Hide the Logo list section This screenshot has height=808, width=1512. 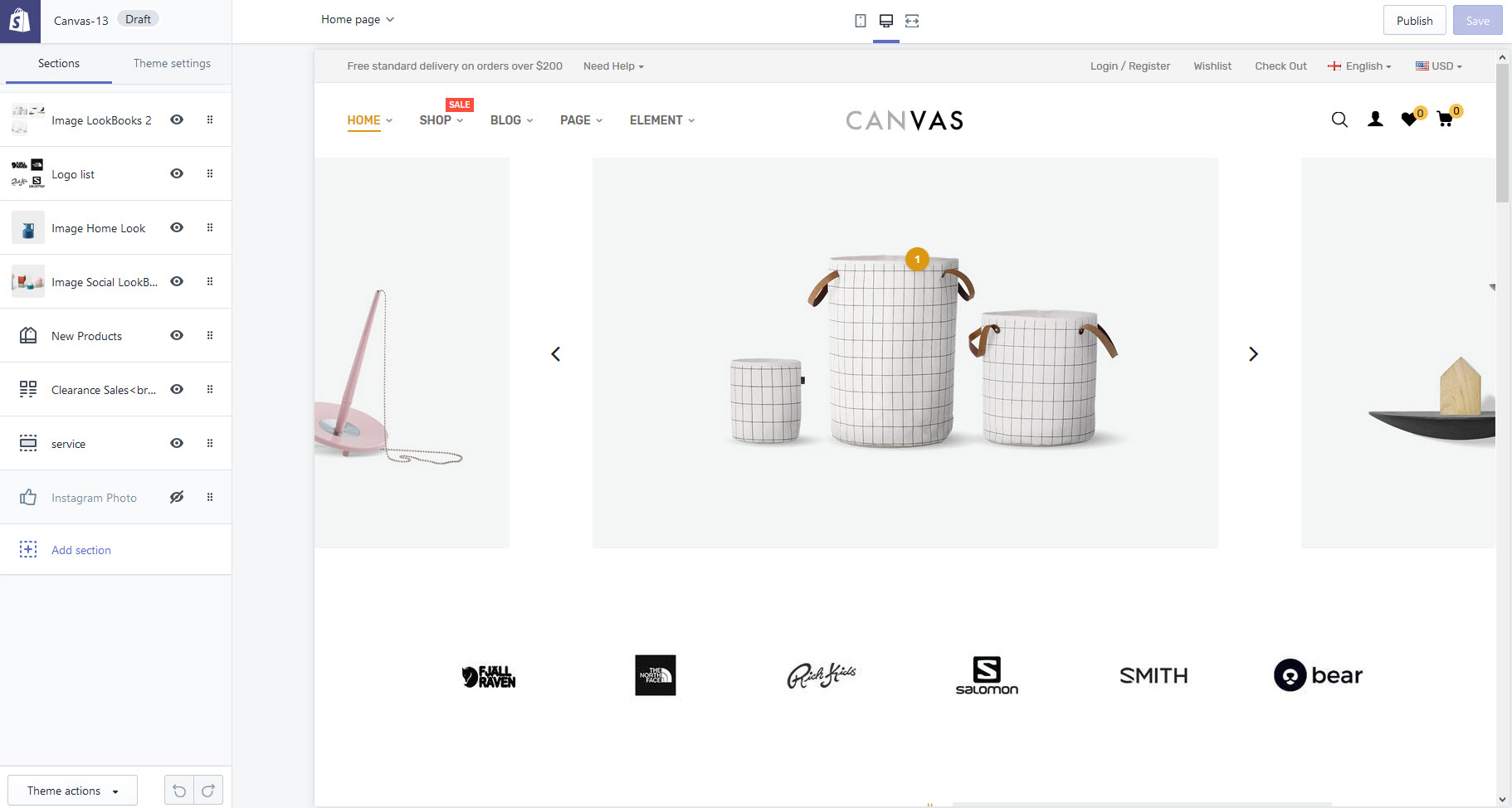pyautogui.click(x=177, y=173)
